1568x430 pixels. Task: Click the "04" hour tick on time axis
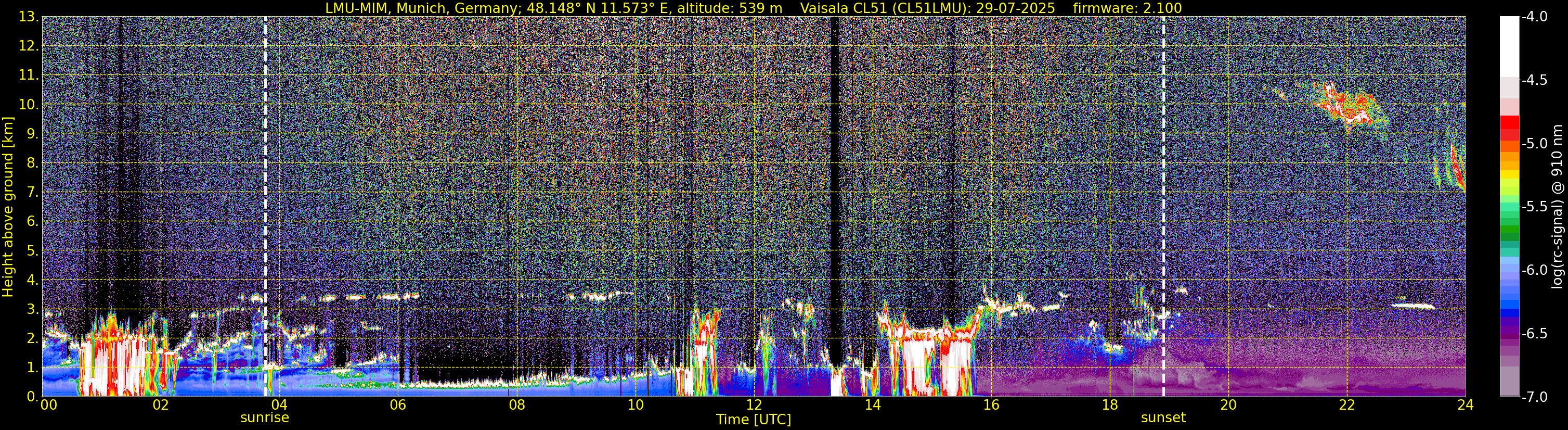click(279, 405)
